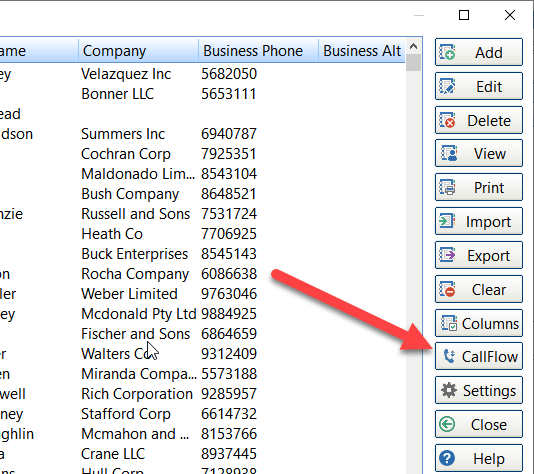Sort by the Company column header

point(138,51)
